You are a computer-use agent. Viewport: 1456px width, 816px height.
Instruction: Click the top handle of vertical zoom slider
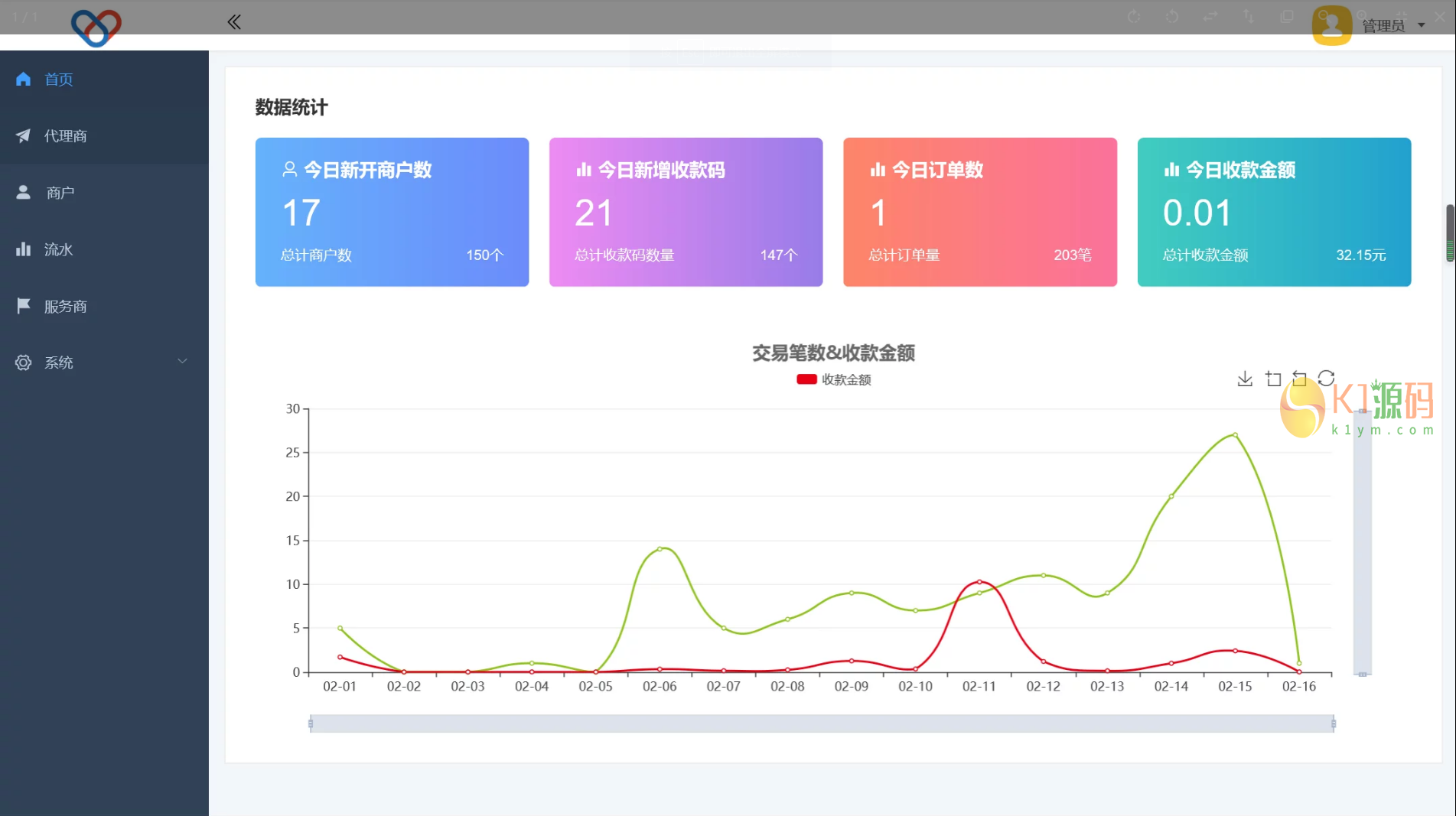tap(1363, 411)
